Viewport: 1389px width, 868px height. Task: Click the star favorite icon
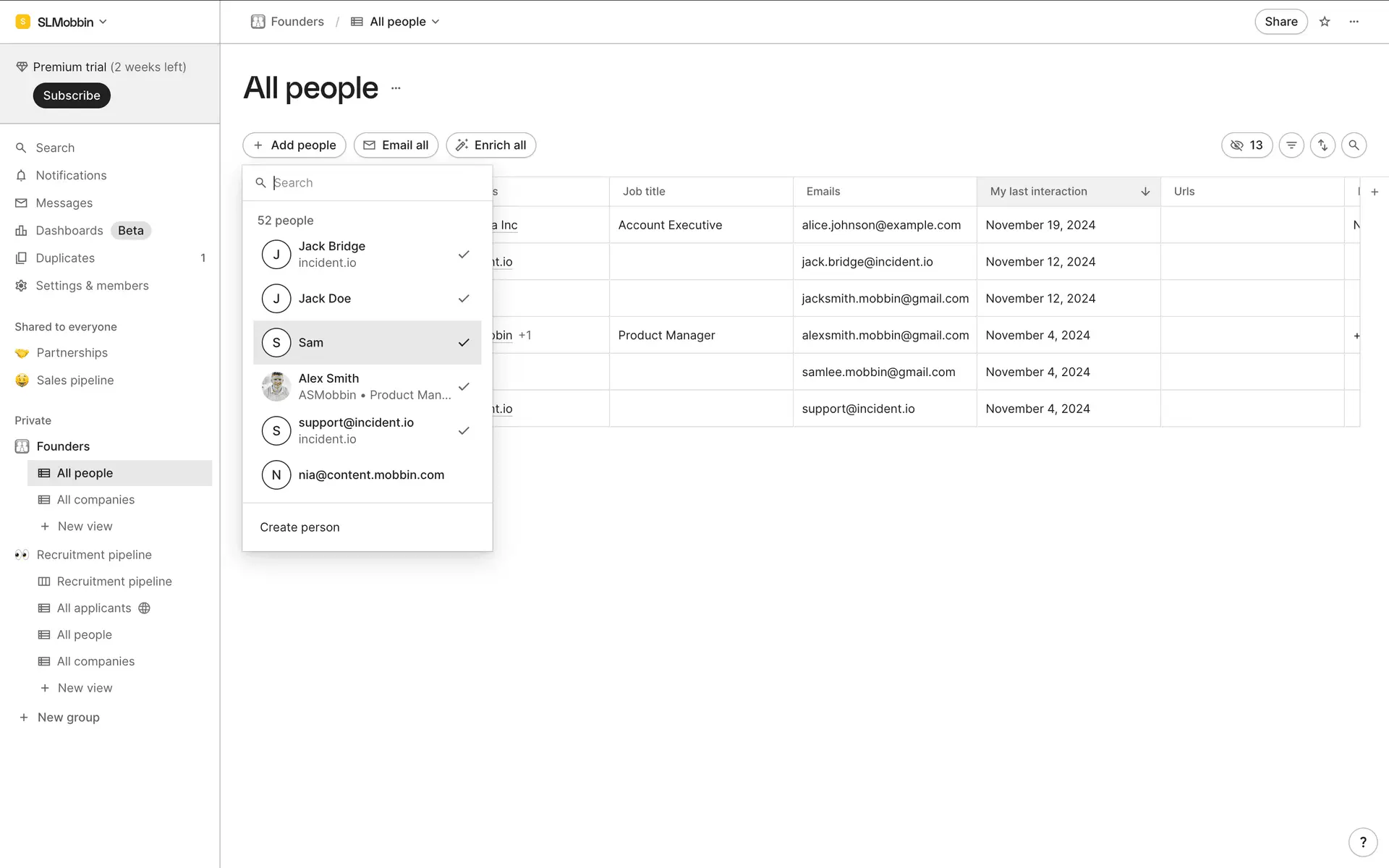coord(1325,22)
